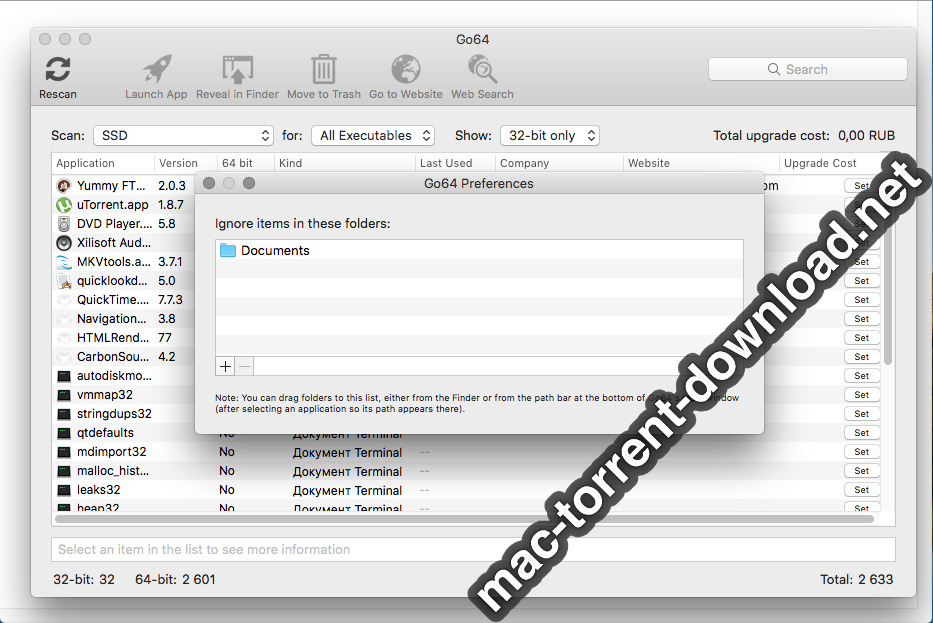Click the Web Search magnifier icon
Viewport: 933px width, 623px height.
[x=482, y=69]
